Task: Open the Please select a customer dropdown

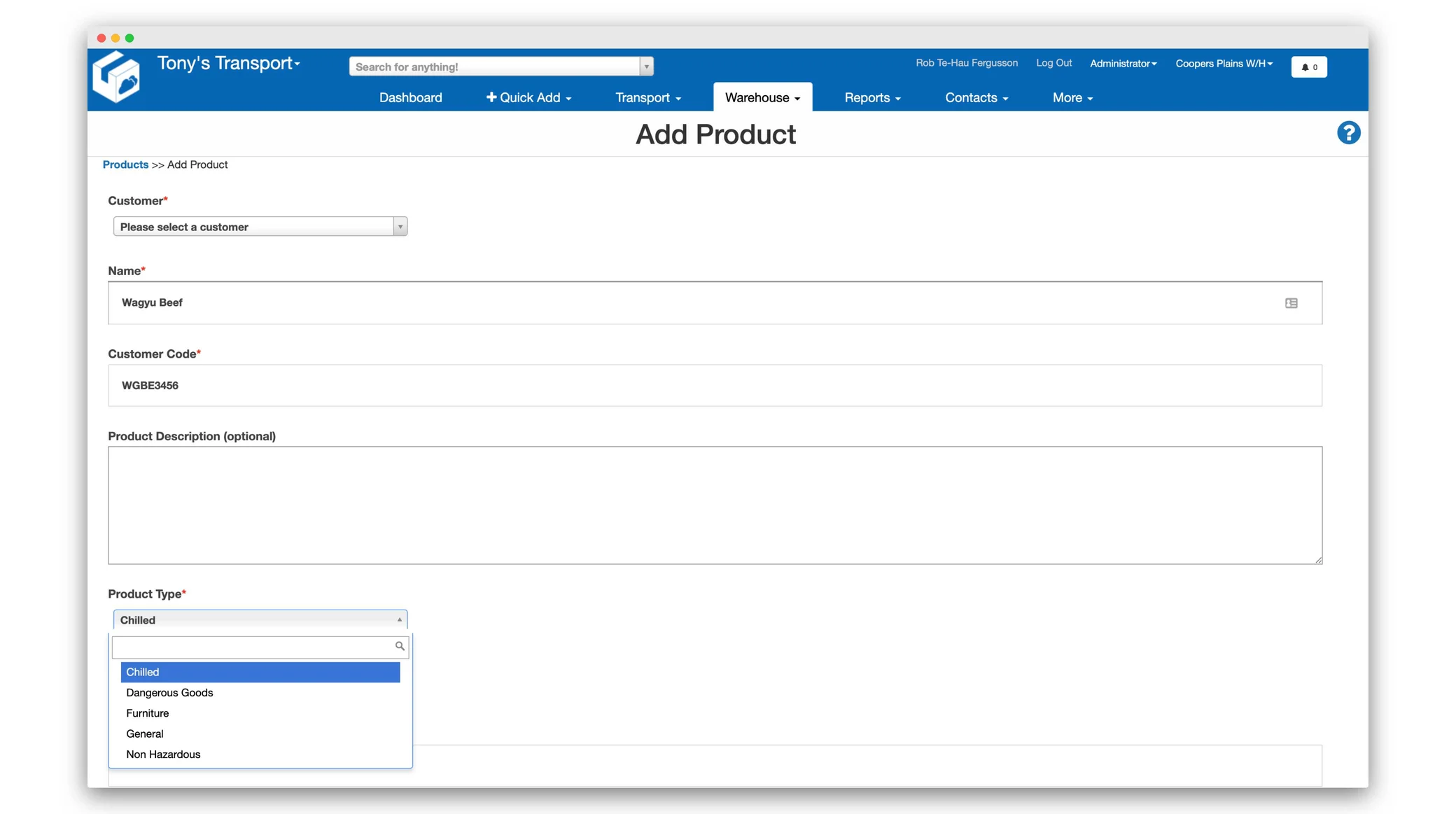Action: click(259, 226)
